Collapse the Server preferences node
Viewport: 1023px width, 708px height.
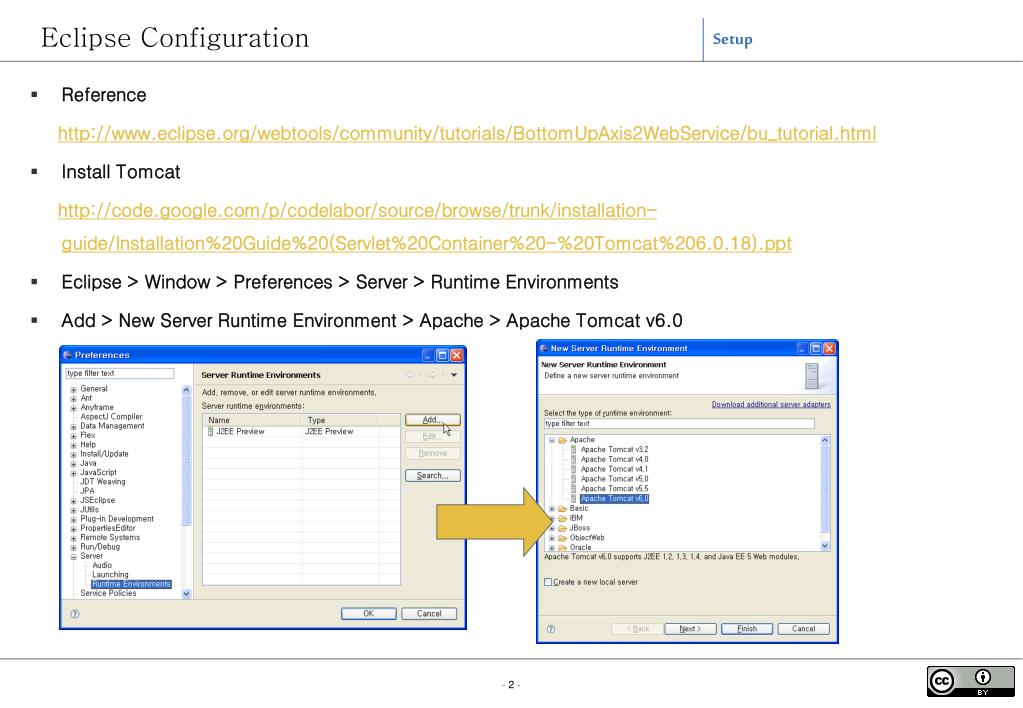(73, 557)
